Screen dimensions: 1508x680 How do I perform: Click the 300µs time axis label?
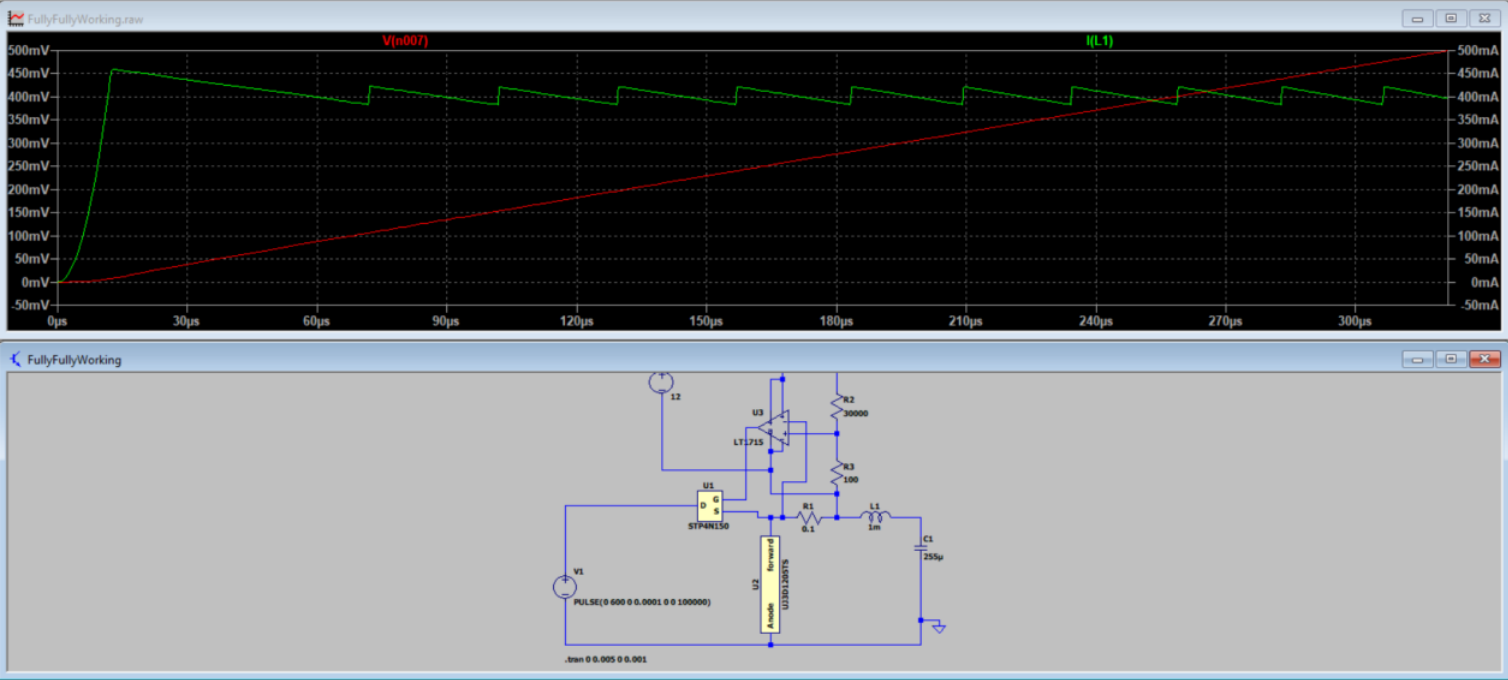coord(1355,322)
